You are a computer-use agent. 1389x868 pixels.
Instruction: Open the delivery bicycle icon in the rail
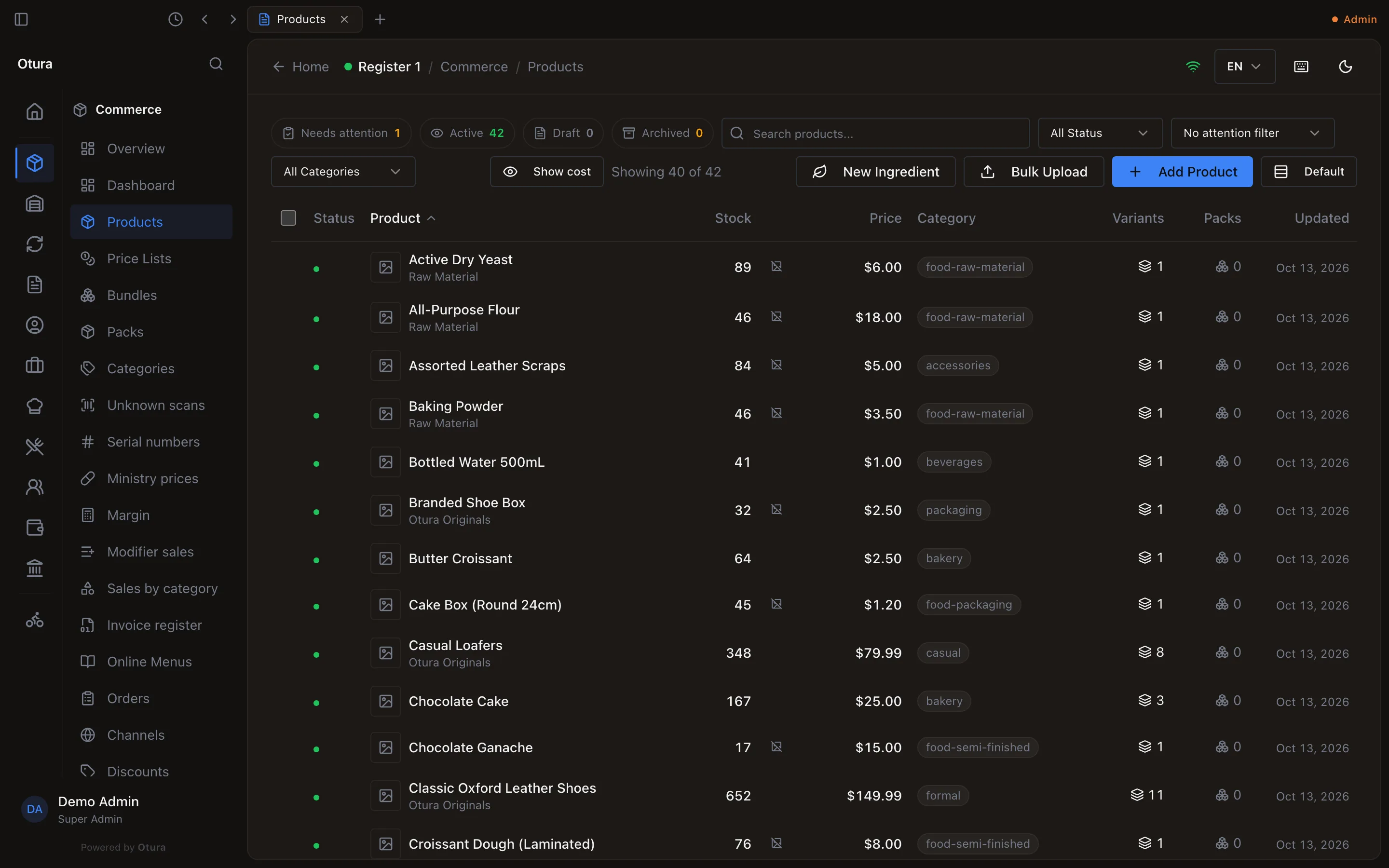pyautogui.click(x=35, y=620)
